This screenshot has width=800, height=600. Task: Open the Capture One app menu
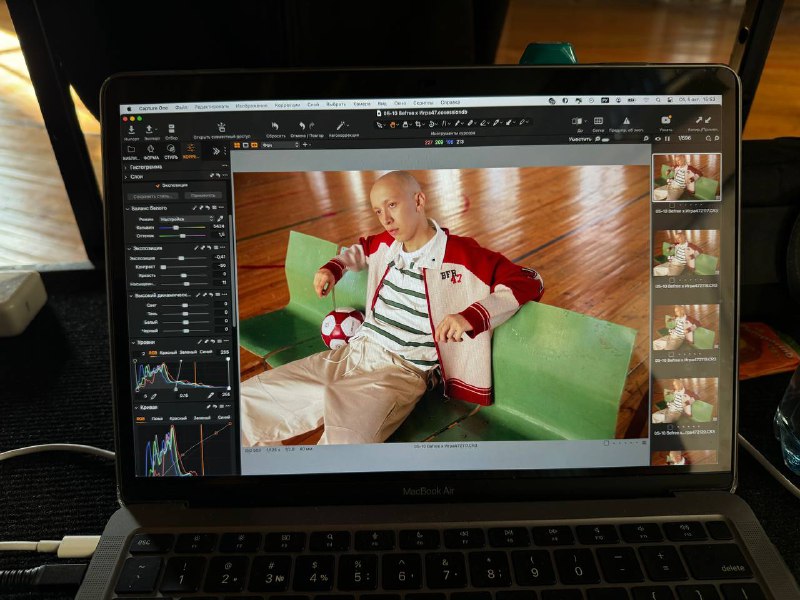pyautogui.click(x=153, y=108)
